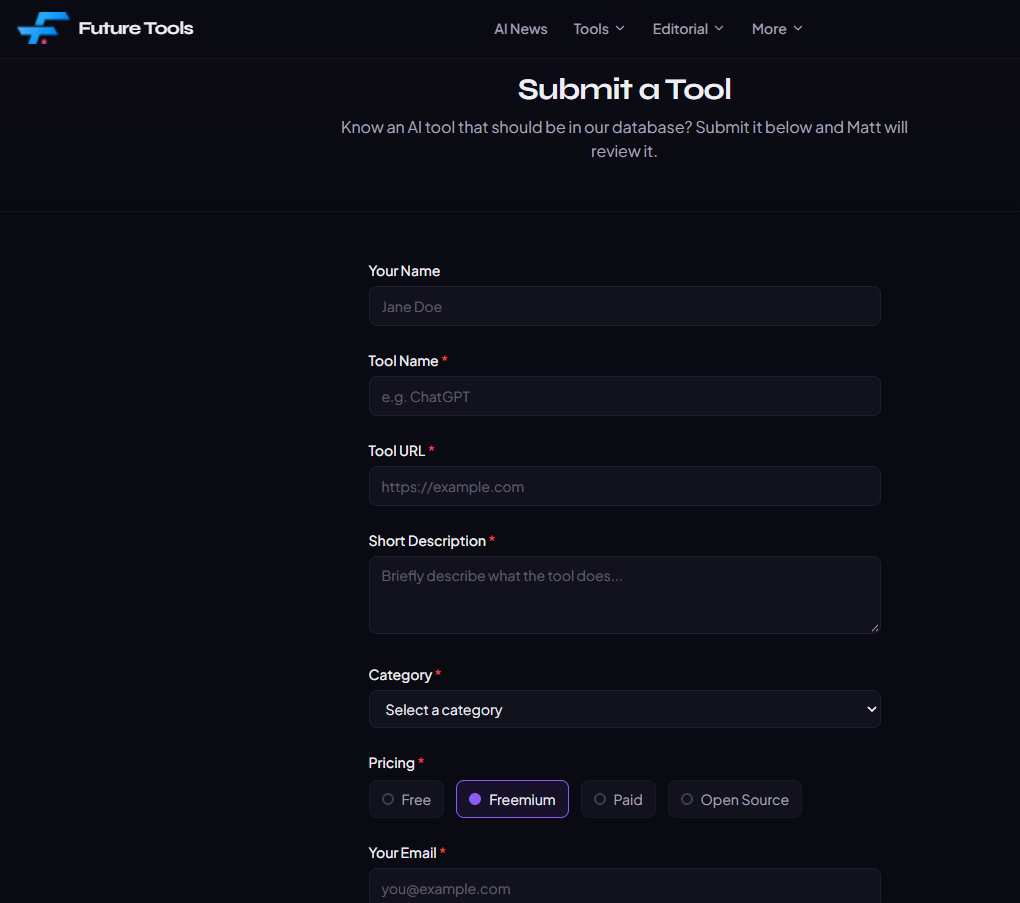Click the Short Description resize handle
The height and width of the screenshot is (903, 1020).
click(x=875, y=628)
